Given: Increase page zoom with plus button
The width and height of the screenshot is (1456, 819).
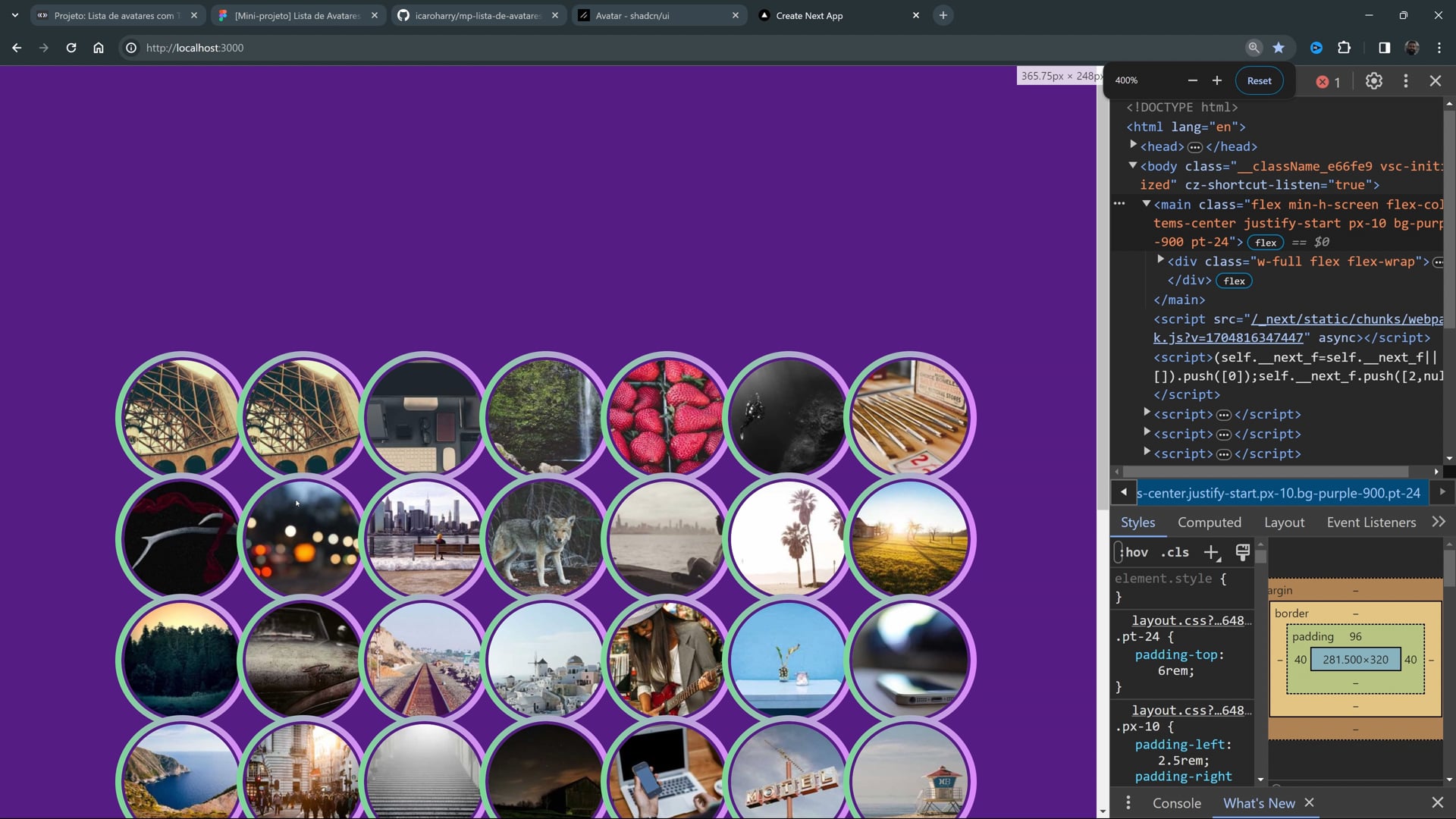Looking at the screenshot, I should (1216, 81).
